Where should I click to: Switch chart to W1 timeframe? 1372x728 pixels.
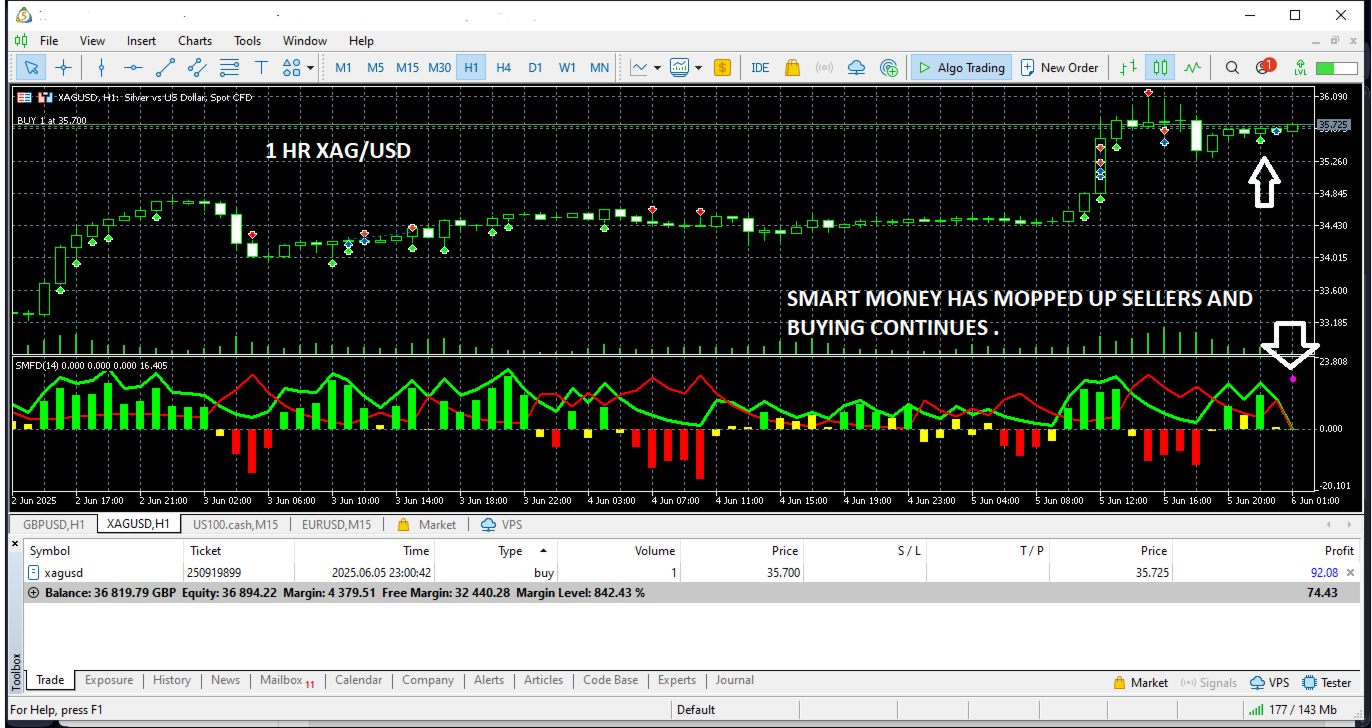click(x=567, y=68)
